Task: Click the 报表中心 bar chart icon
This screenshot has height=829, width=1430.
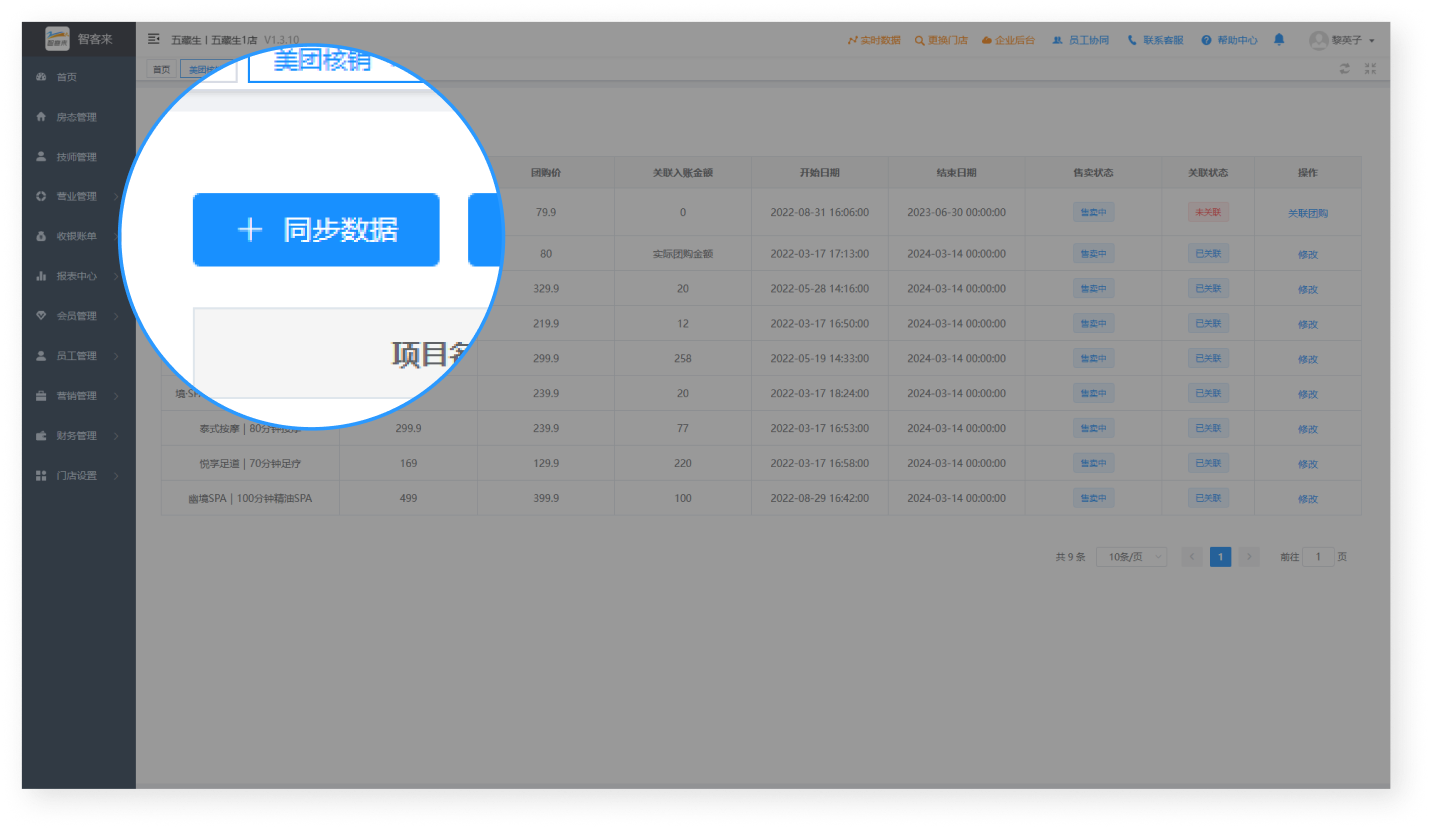Action: [41, 276]
